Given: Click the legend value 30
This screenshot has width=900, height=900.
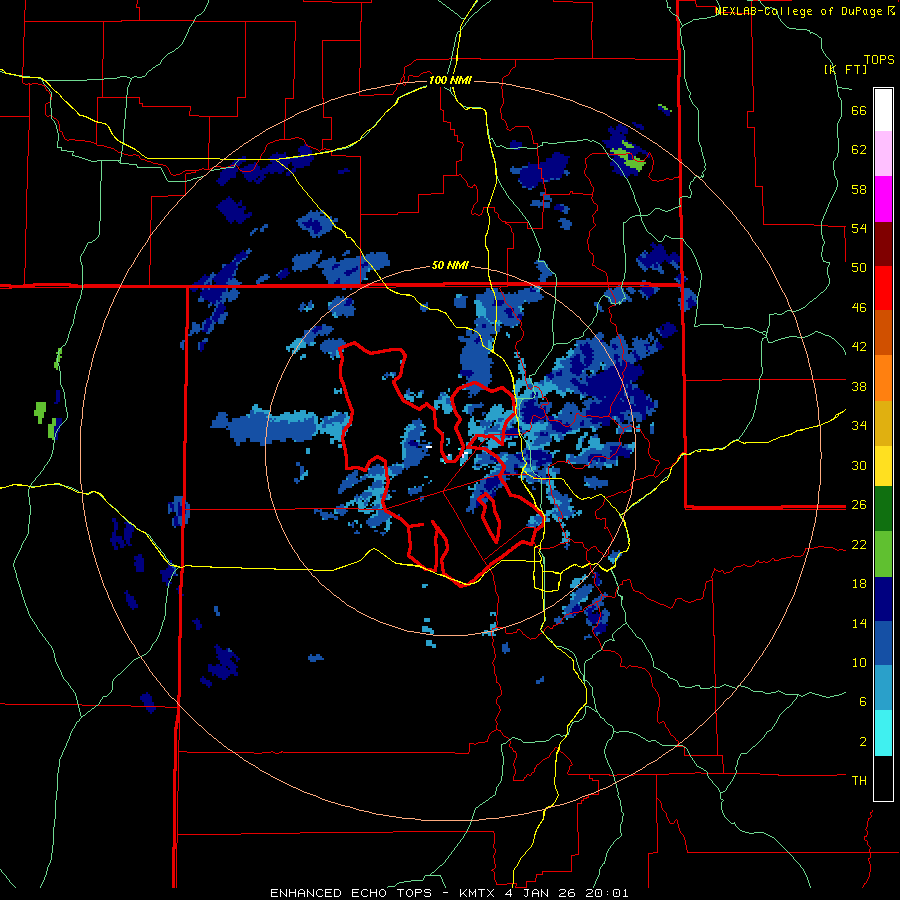Looking at the screenshot, I should (x=859, y=465).
